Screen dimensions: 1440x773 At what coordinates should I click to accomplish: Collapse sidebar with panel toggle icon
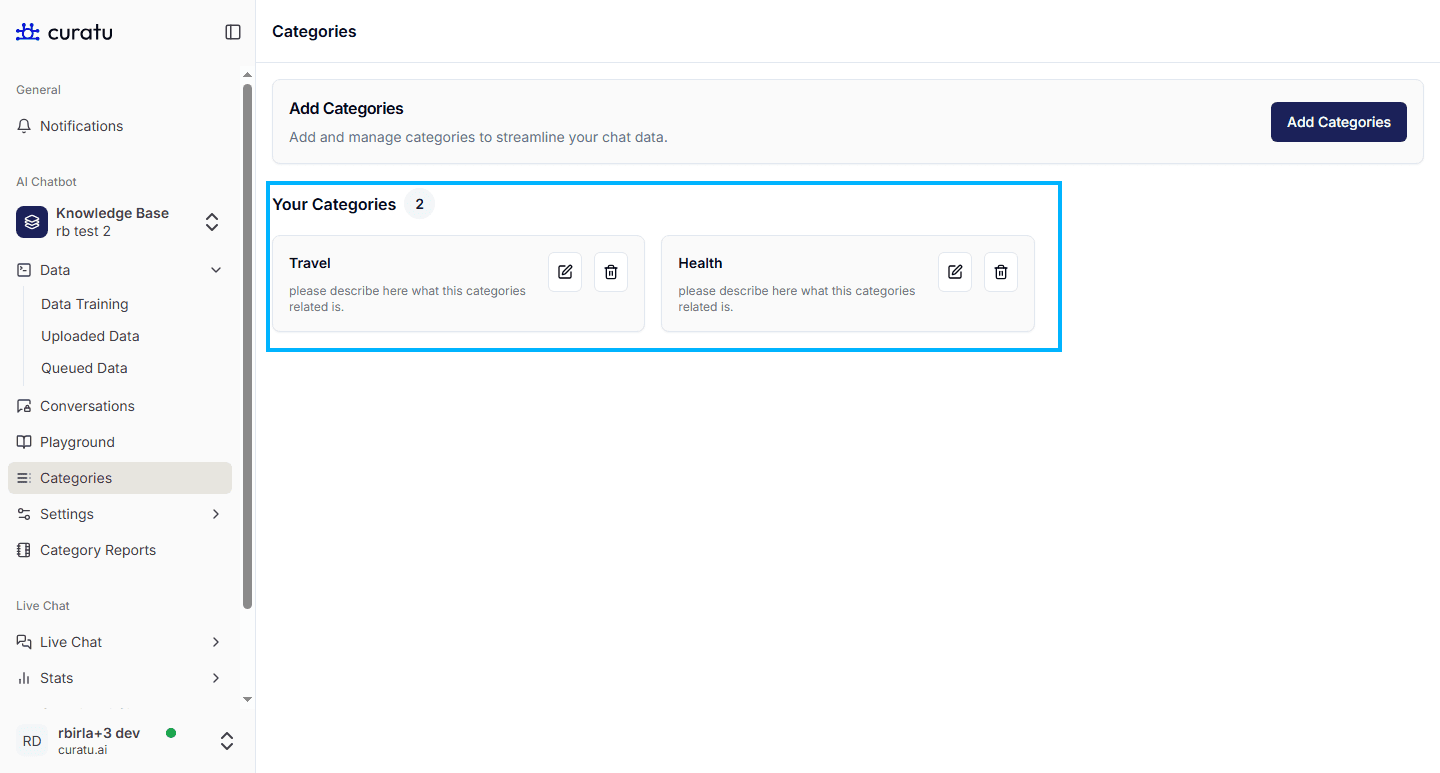click(x=233, y=32)
